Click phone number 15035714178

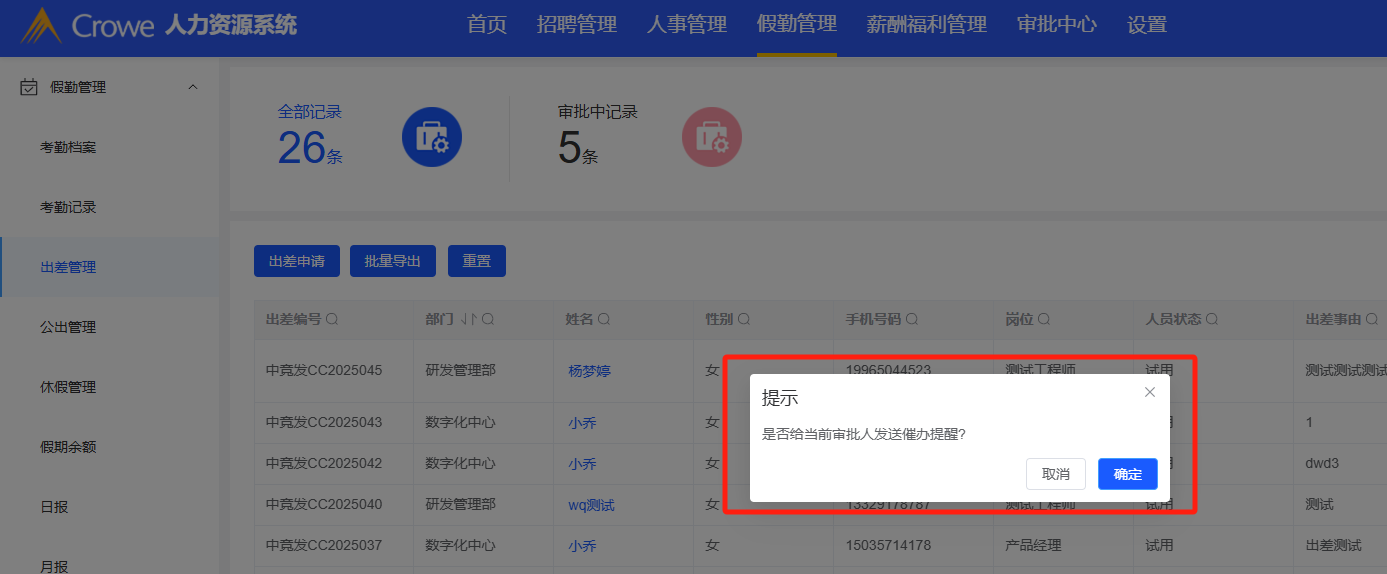pos(889,545)
